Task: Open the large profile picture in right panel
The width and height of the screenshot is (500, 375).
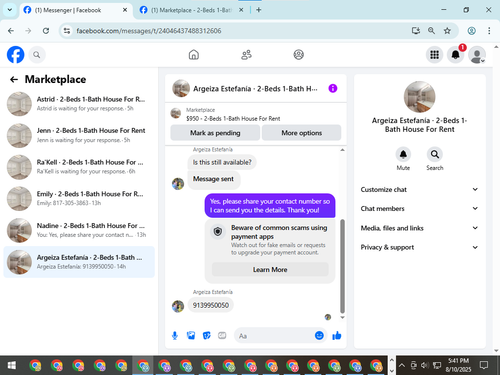Action: point(419,97)
